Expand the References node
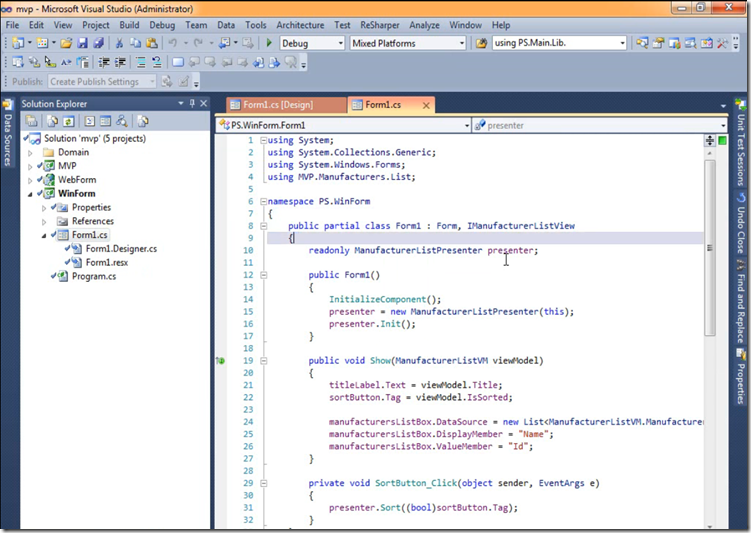The image size is (751, 533). coord(44,222)
